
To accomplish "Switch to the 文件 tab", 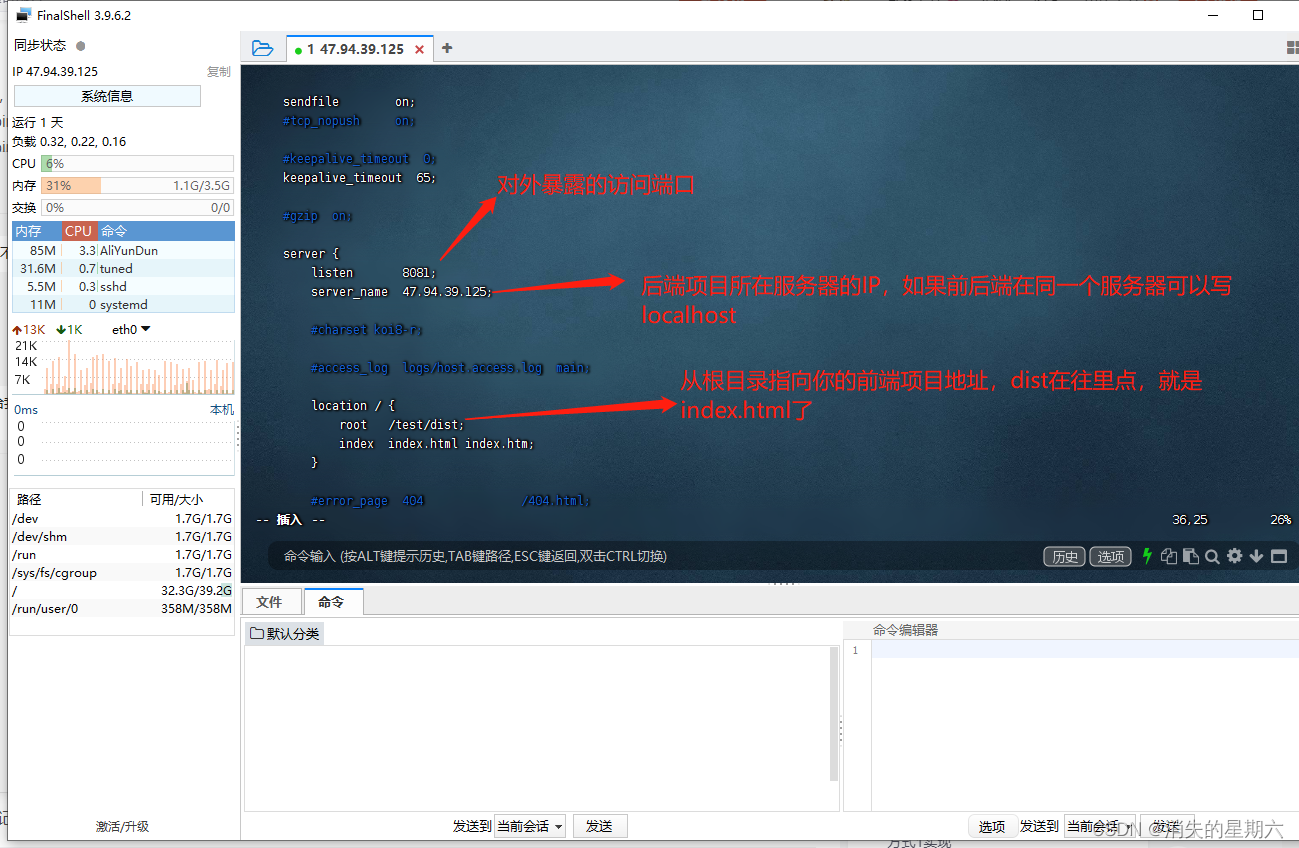I will pos(270,602).
